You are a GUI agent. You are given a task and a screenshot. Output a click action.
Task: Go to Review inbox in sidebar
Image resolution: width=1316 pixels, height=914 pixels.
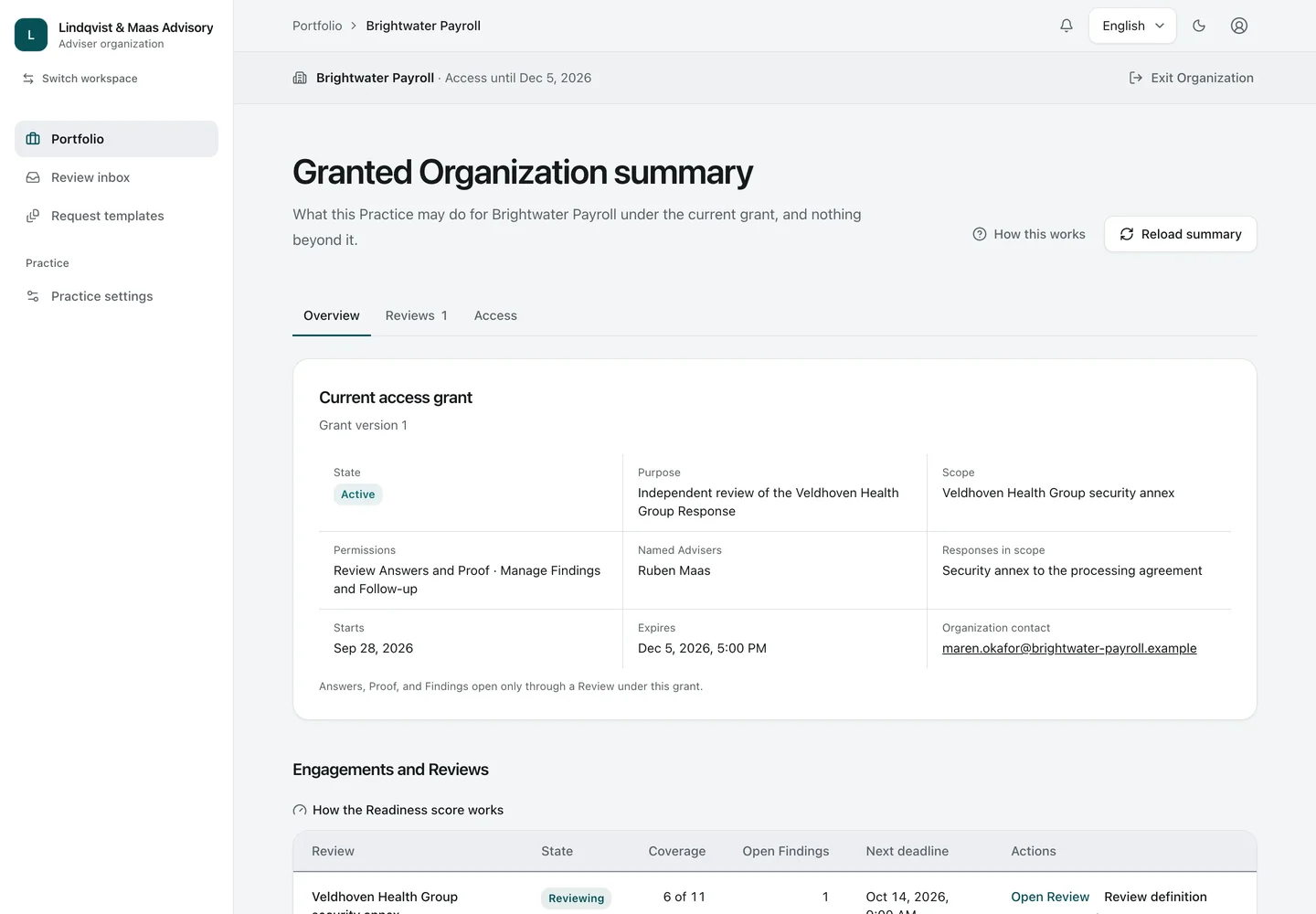(116, 177)
